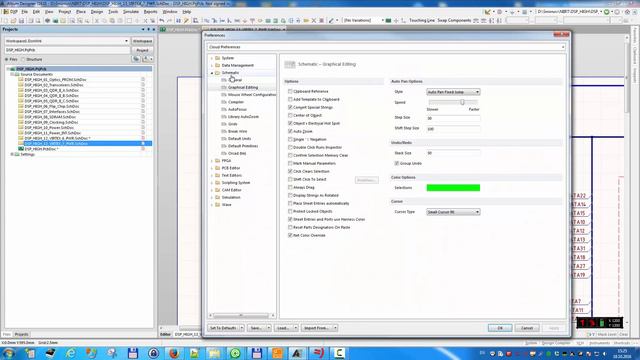Toggle the Clipboard Reference checkbox
Image resolution: width=640 pixels, height=360 pixels.
(290, 91)
